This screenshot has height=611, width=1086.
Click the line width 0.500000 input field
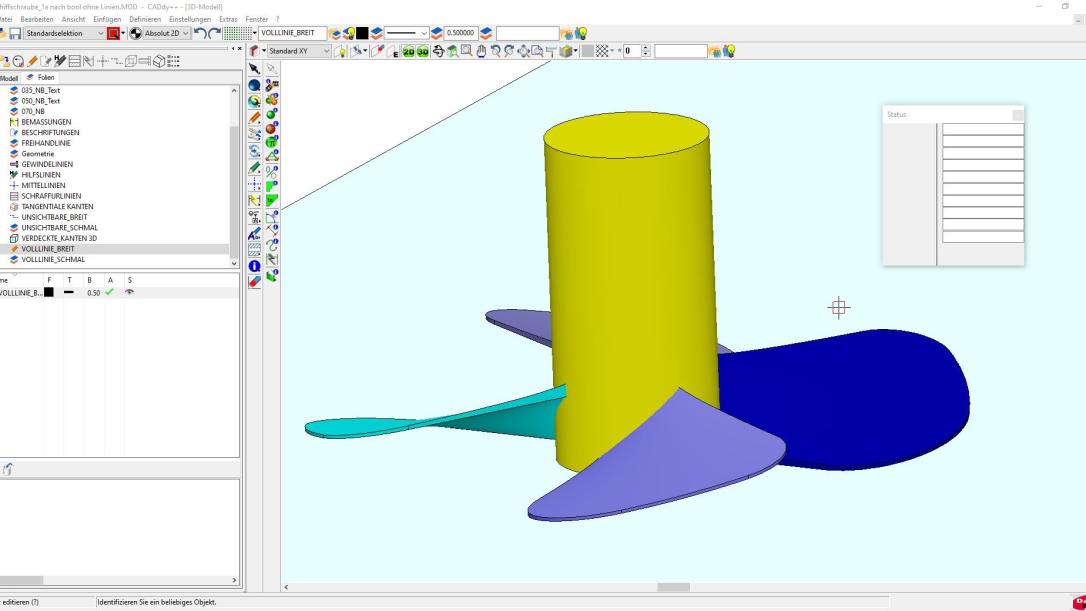click(461, 33)
